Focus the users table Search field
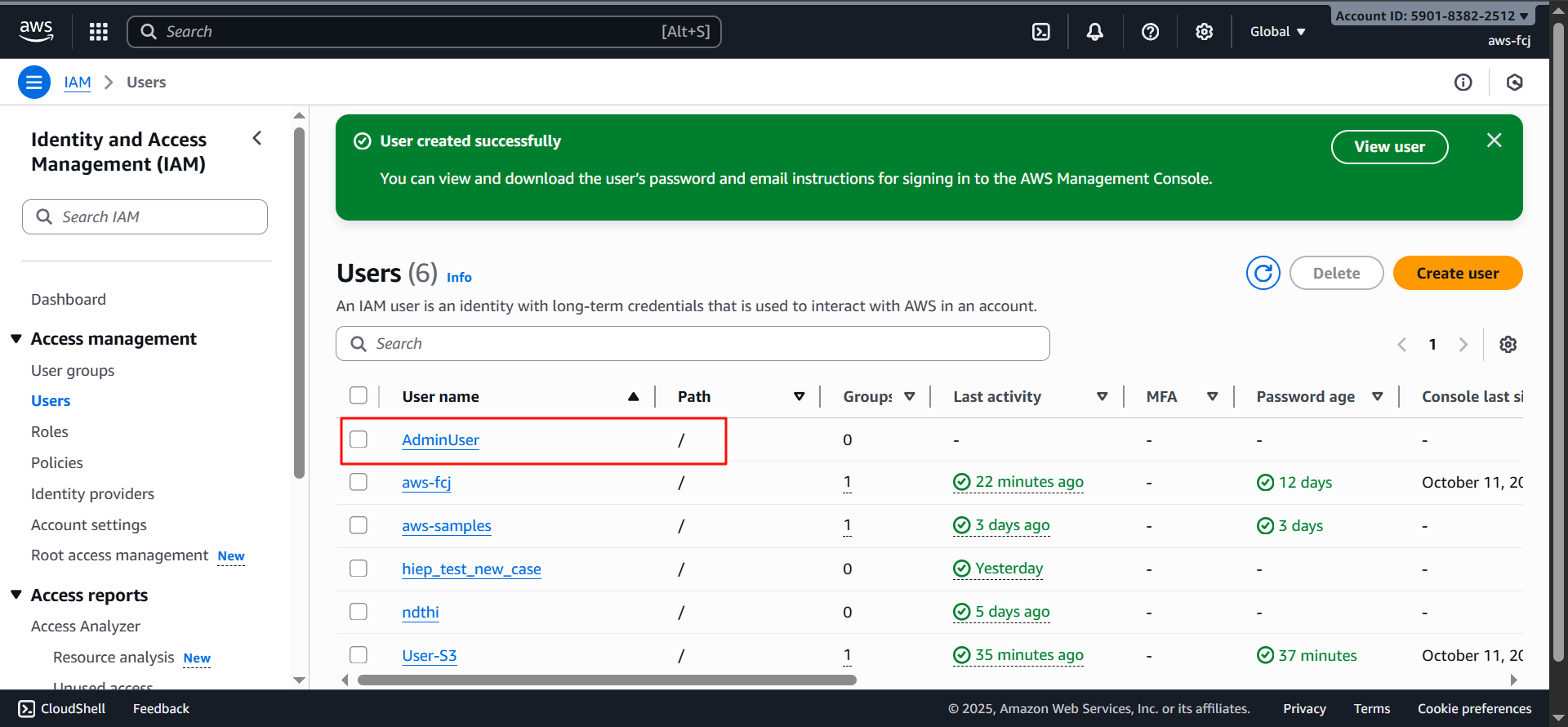 coord(693,344)
